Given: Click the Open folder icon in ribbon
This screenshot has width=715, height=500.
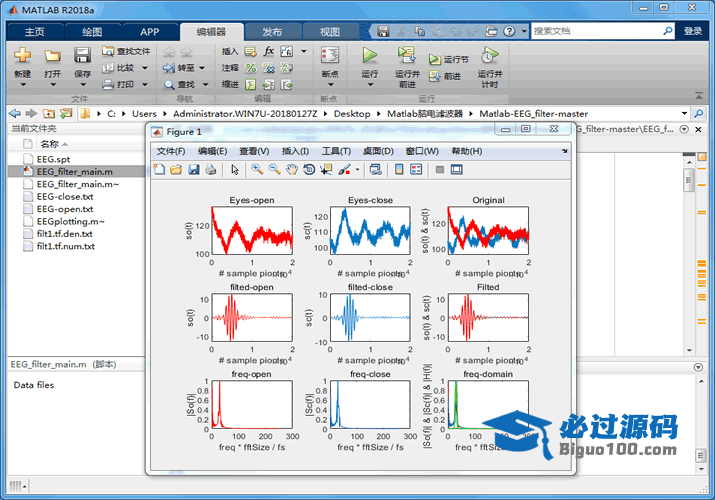Looking at the screenshot, I should click(52, 56).
